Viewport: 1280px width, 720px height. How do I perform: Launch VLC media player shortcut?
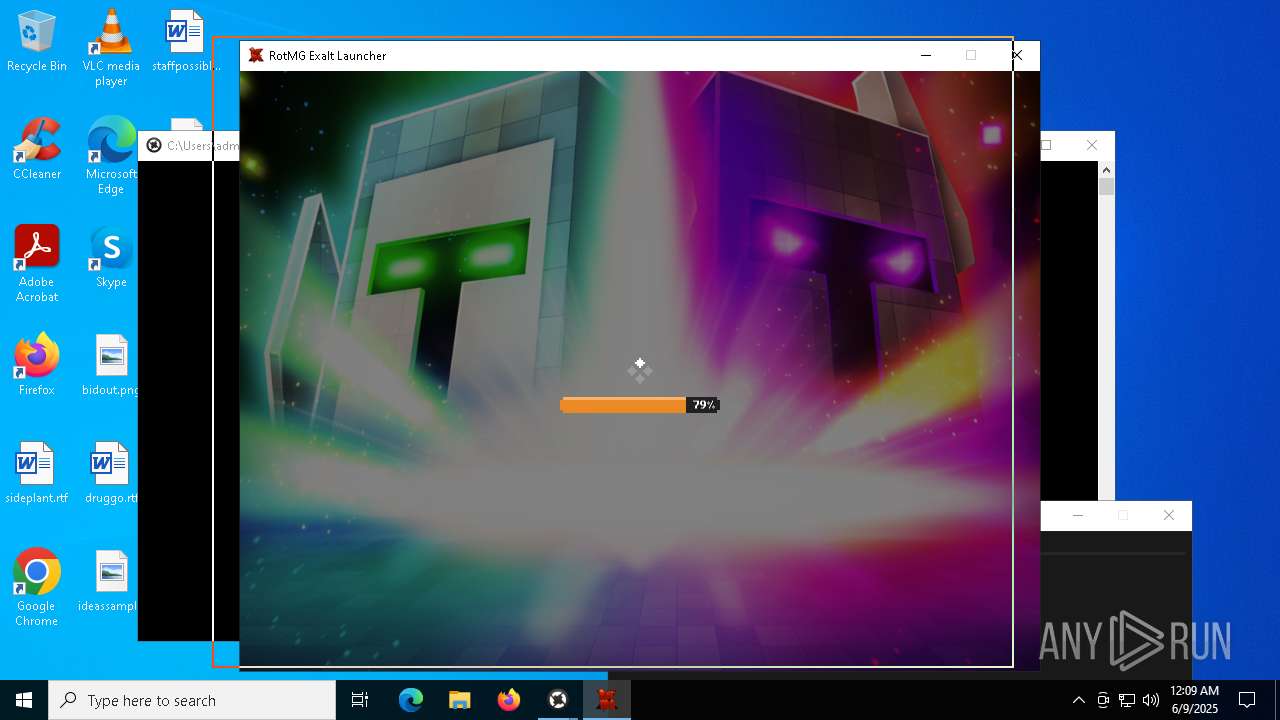[111, 47]
